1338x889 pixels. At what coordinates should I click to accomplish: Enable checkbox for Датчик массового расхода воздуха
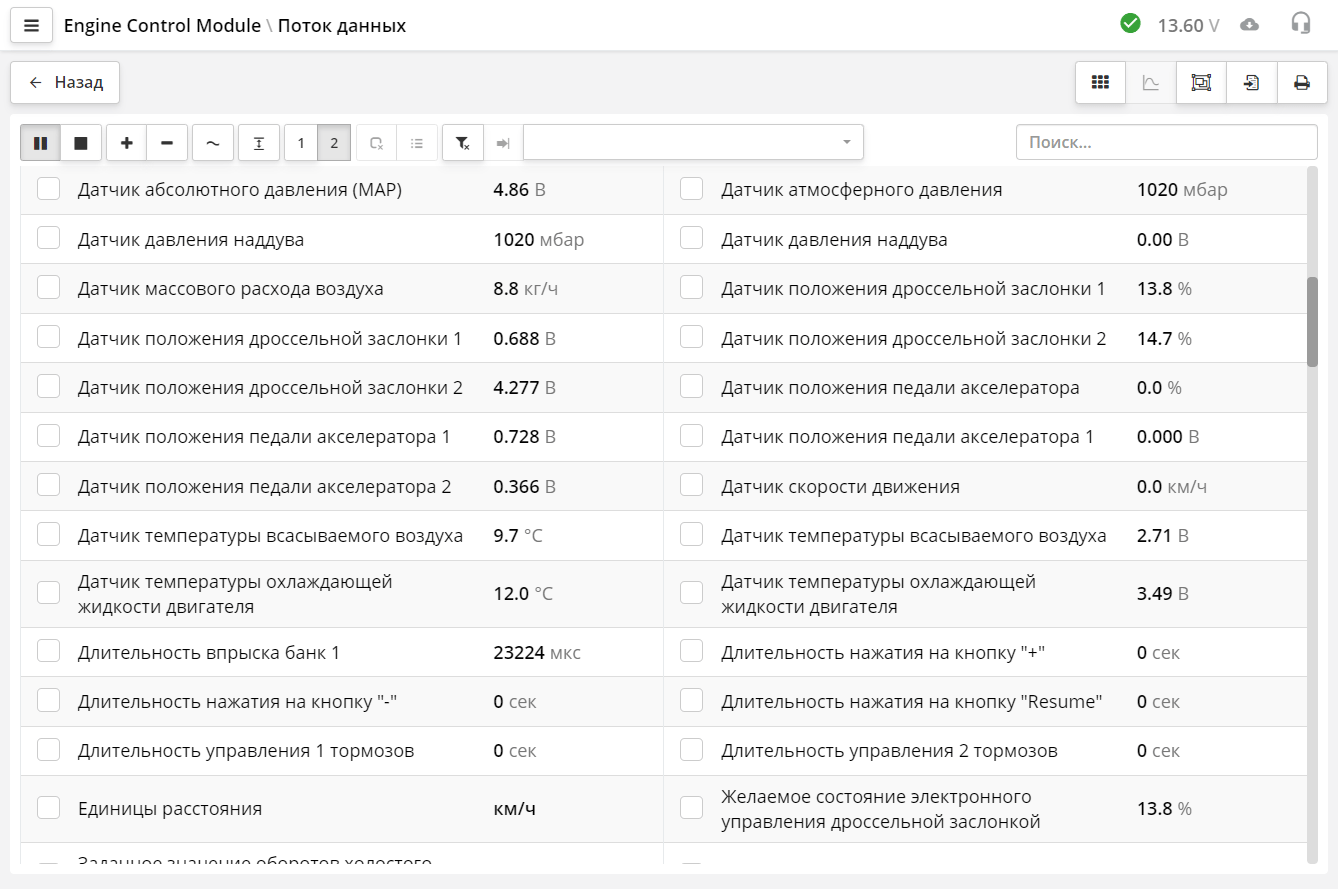(x=48, y=287)
